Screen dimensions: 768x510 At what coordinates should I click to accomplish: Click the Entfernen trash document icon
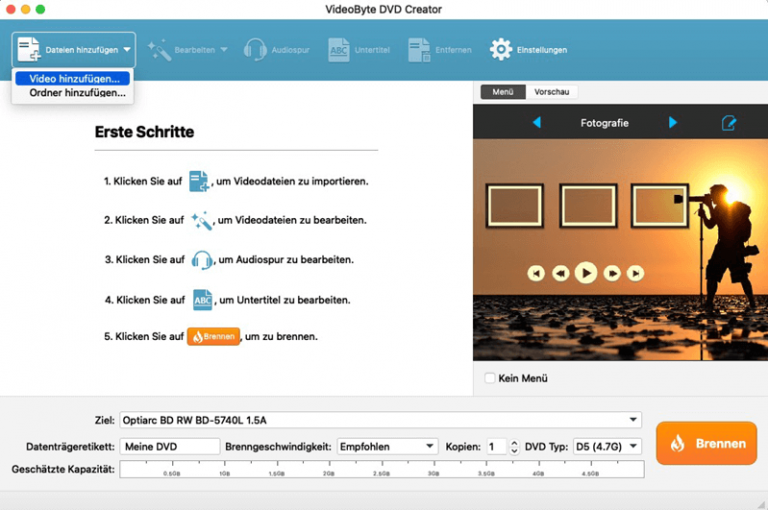click(419, 50)
